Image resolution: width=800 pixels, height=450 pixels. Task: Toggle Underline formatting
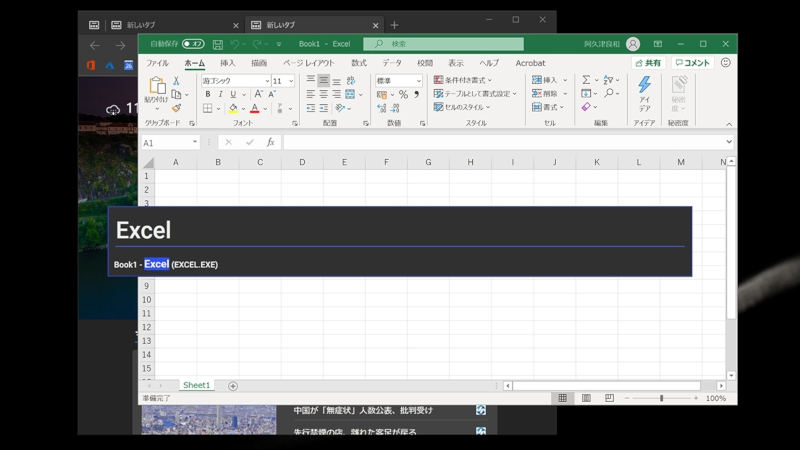(233, 94)
